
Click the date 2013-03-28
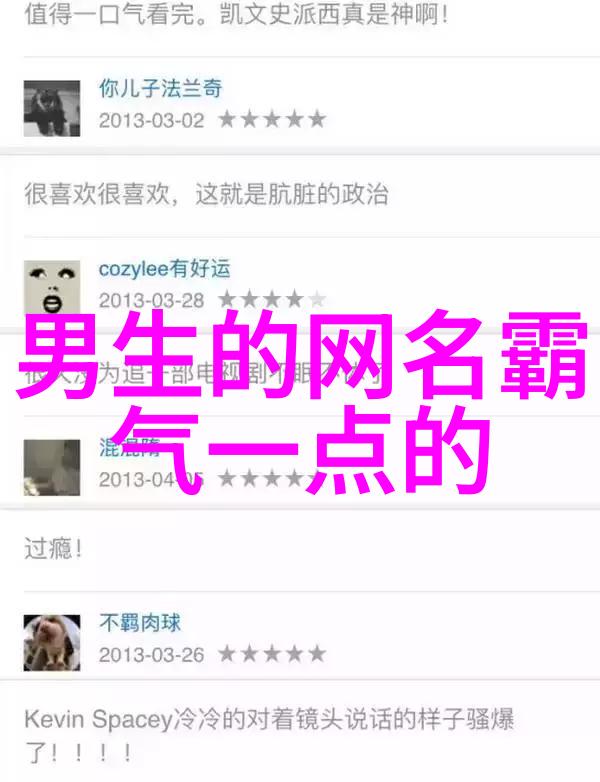tap(151, 300)
